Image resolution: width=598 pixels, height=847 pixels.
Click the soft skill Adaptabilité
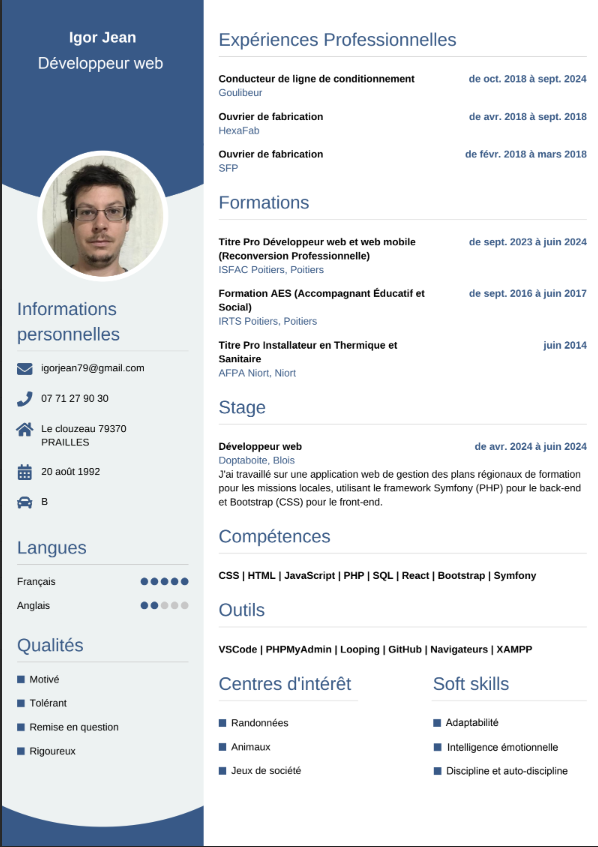click(472, 723)
